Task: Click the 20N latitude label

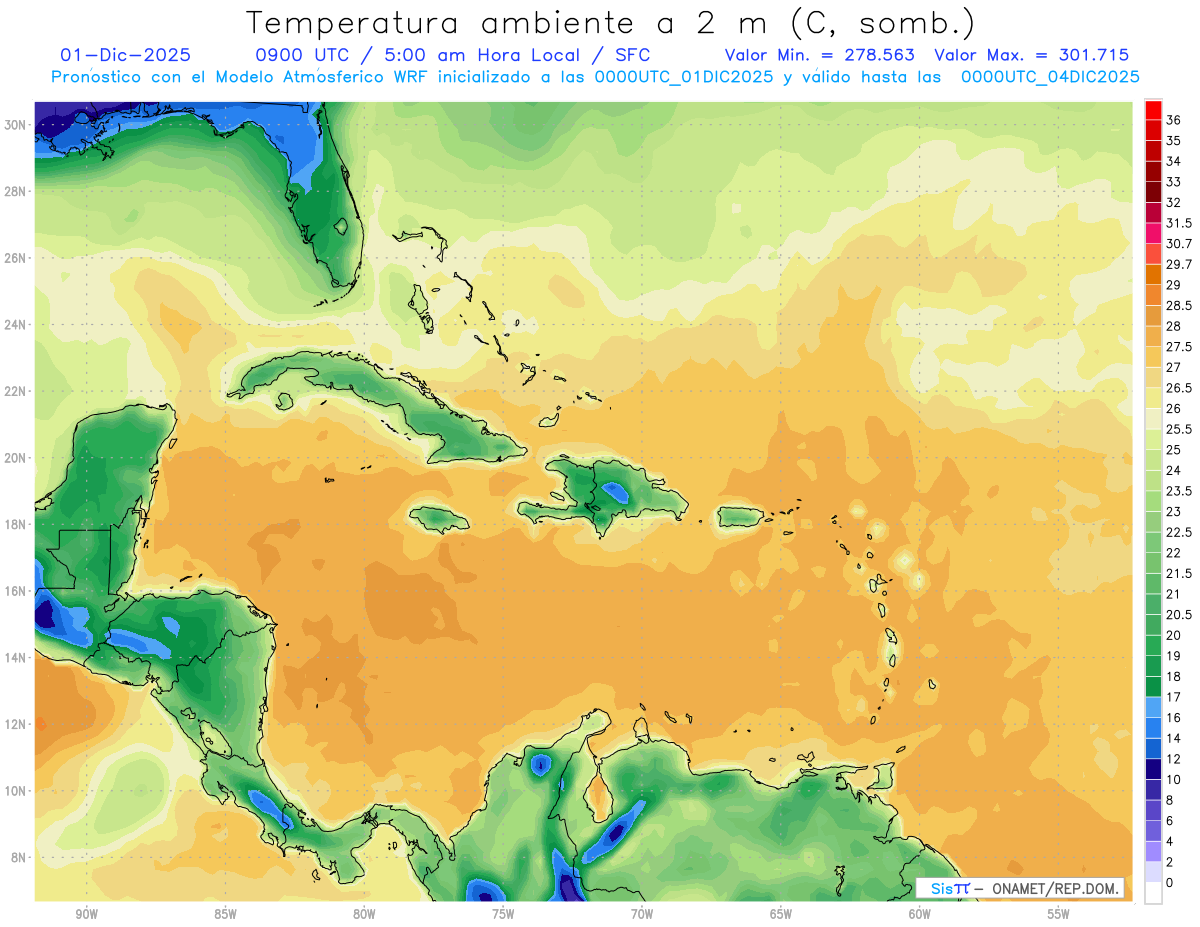Action: pos(17,458)
